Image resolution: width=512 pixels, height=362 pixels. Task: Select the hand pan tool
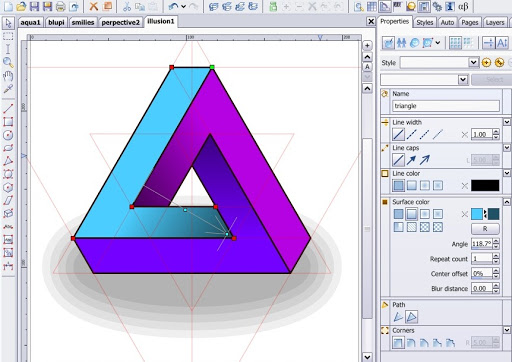pyautogui.click(x=8, y=76)
